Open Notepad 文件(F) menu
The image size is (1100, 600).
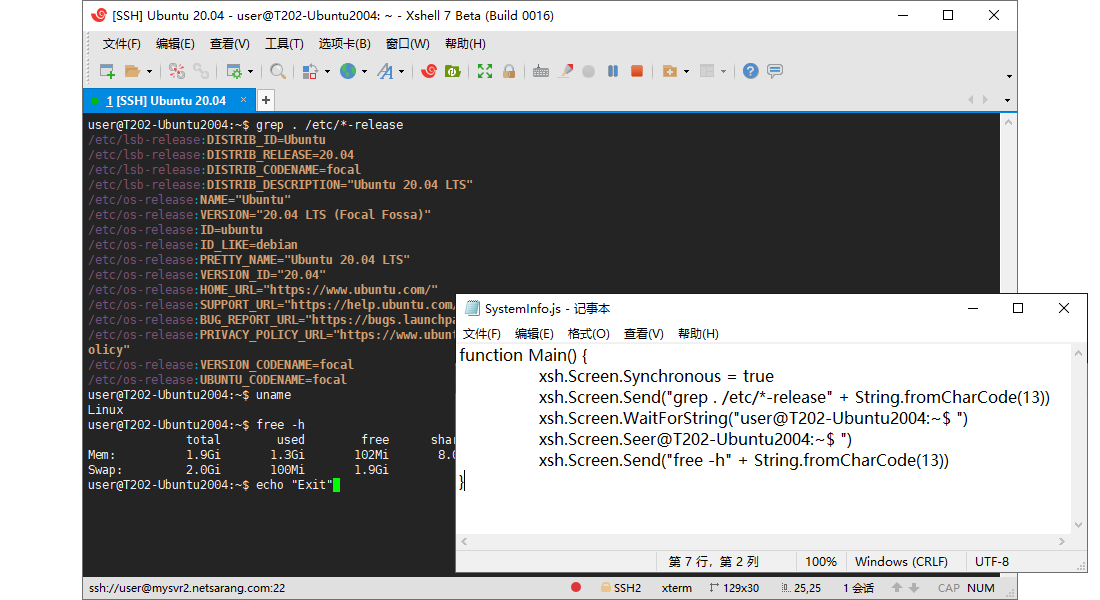[x=481, y=333]
